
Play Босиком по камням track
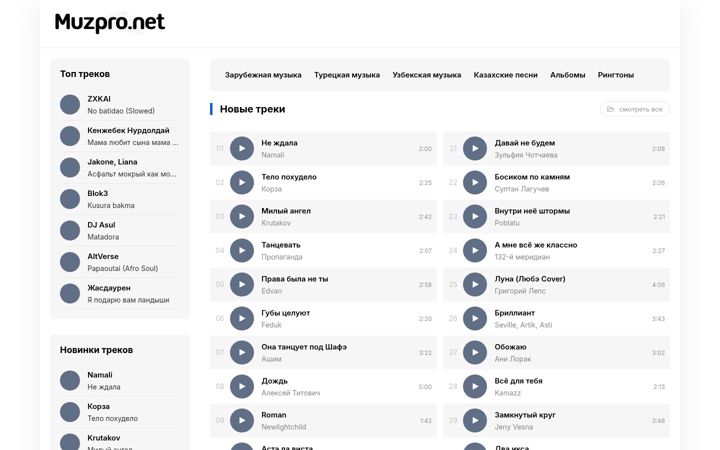click(475, 182)
